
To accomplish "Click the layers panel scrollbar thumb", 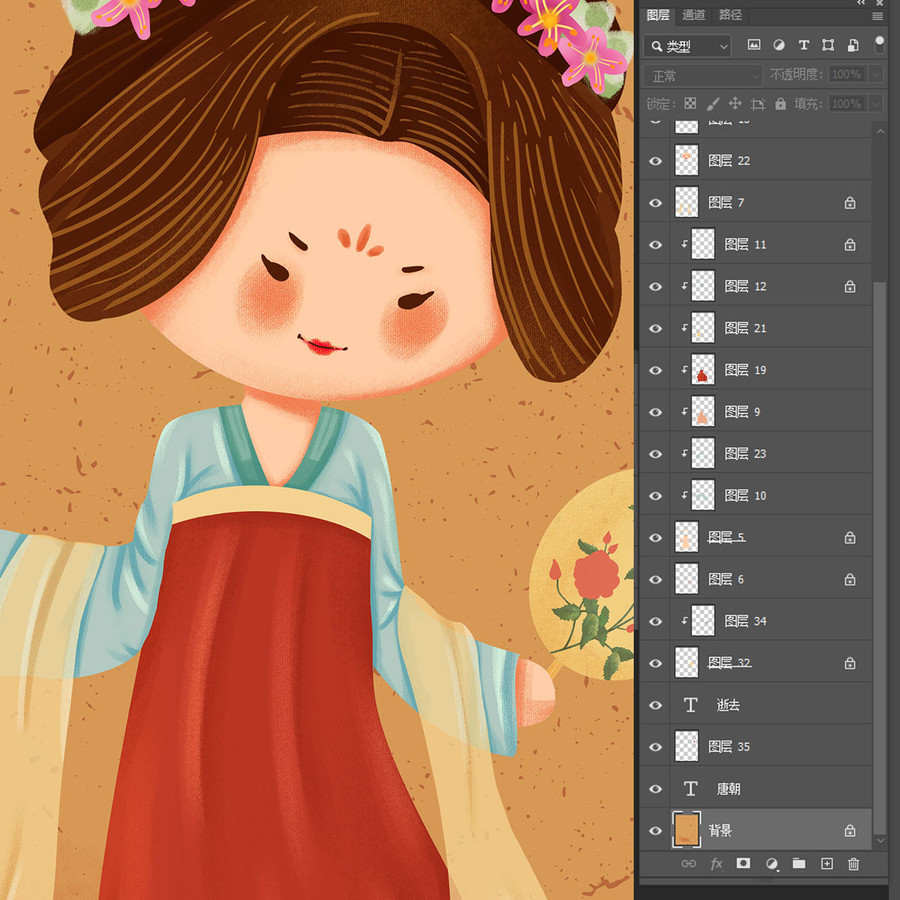I will pyautogui.click(x=879, y=557).
